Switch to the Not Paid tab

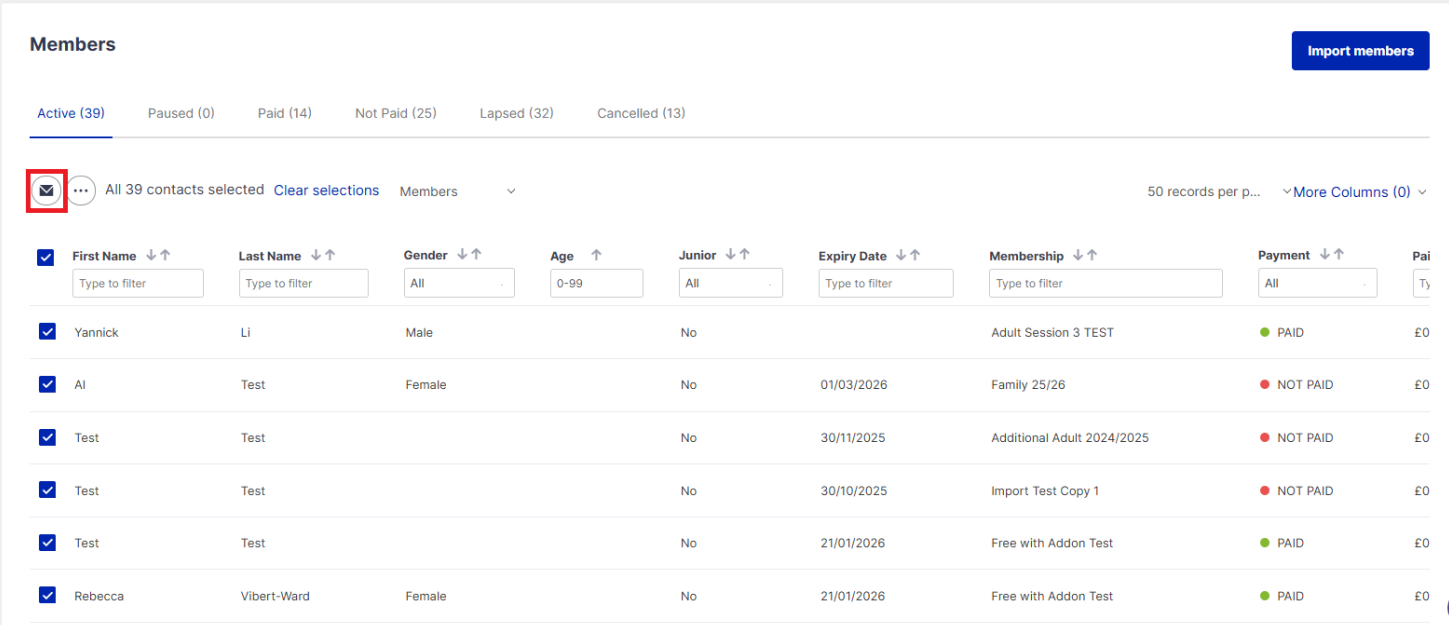click(395, 113)
